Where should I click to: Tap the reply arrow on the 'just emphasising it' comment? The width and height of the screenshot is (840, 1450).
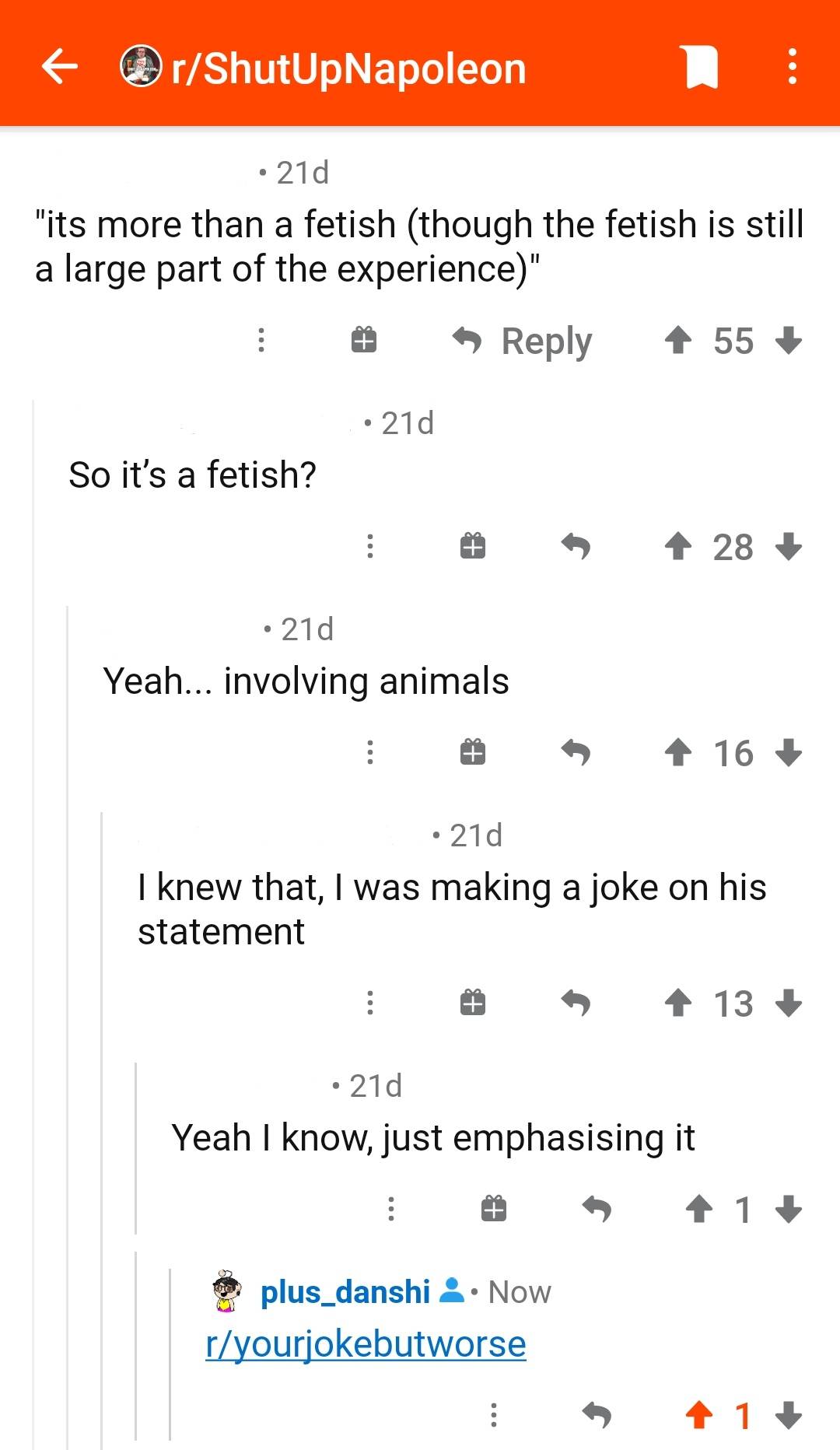tap(598, 1208)
